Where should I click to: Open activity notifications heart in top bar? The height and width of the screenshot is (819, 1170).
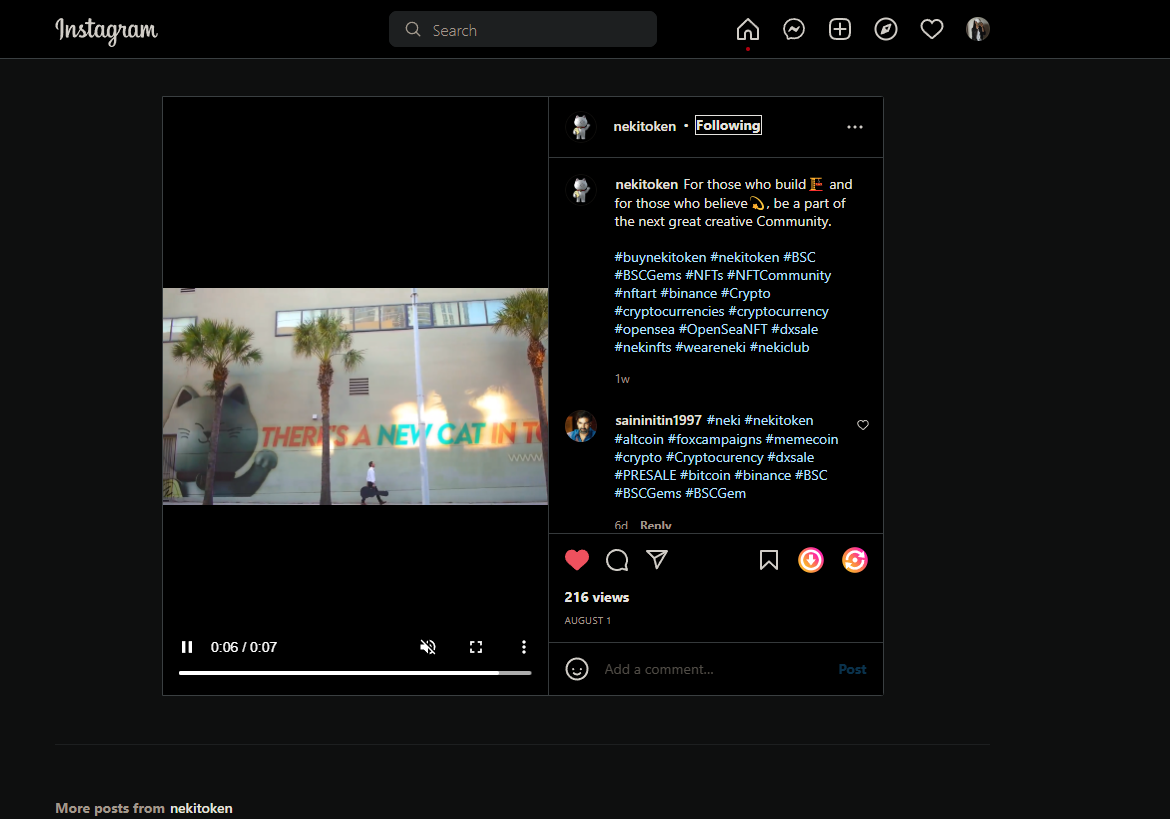(932, 30)
